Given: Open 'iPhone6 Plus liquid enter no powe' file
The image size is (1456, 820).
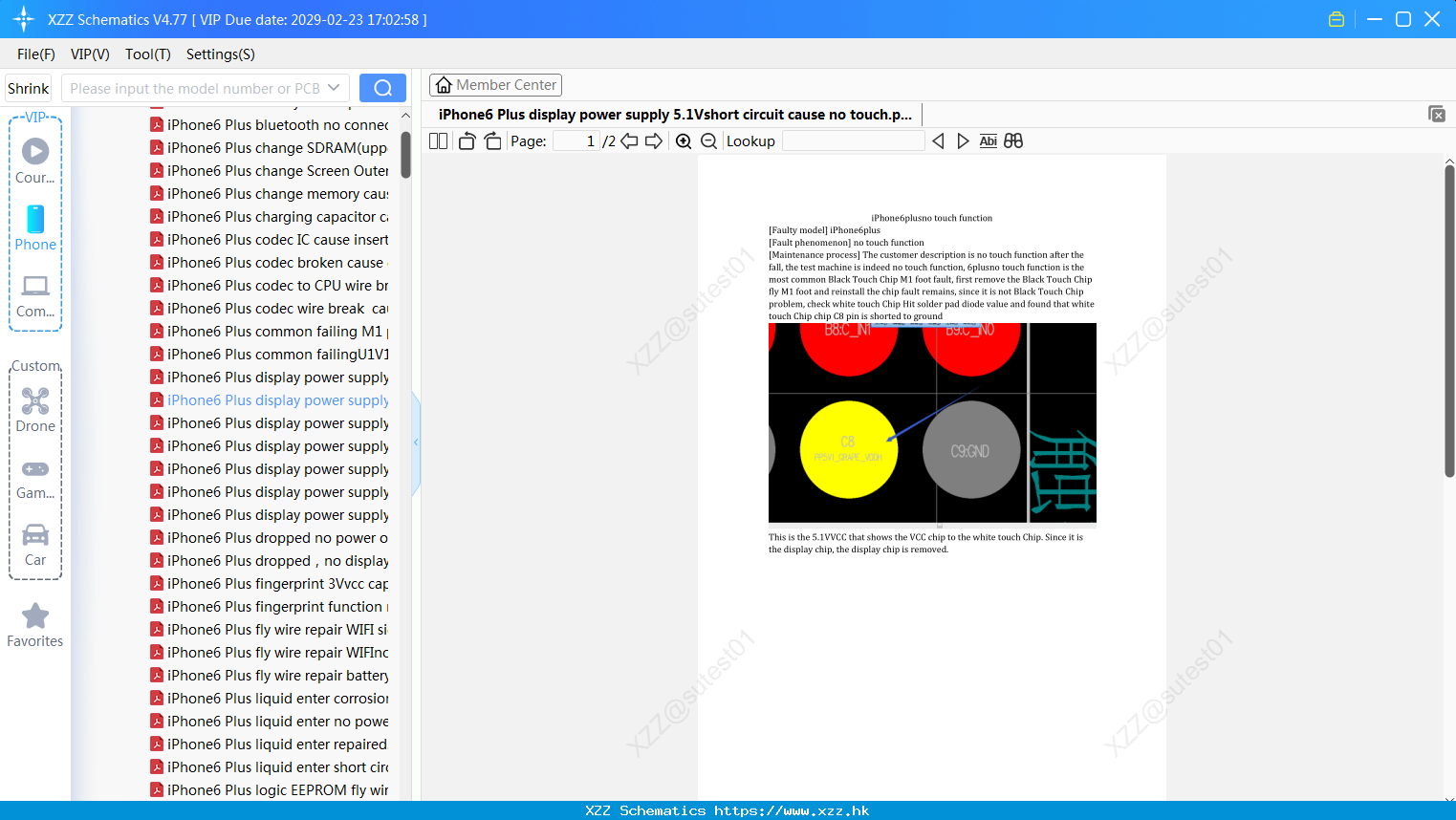Looking at the screenshot, I should pyautogui.click(x=270, y=722).
